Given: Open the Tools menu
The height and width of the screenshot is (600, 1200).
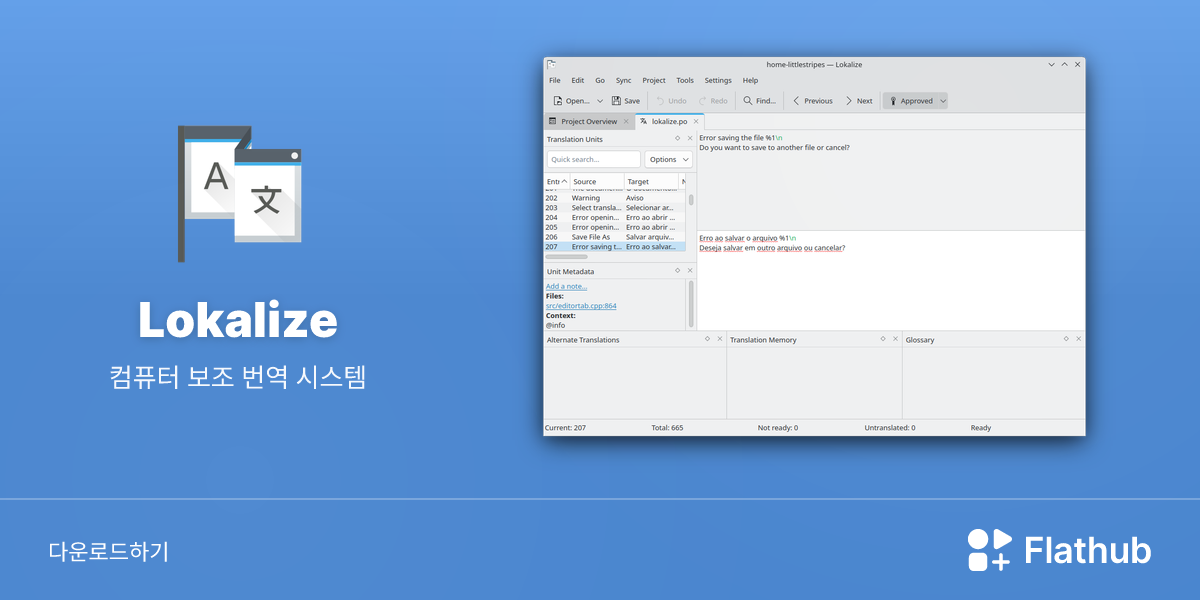Looking at the screenshot, I should click(685, 80).
